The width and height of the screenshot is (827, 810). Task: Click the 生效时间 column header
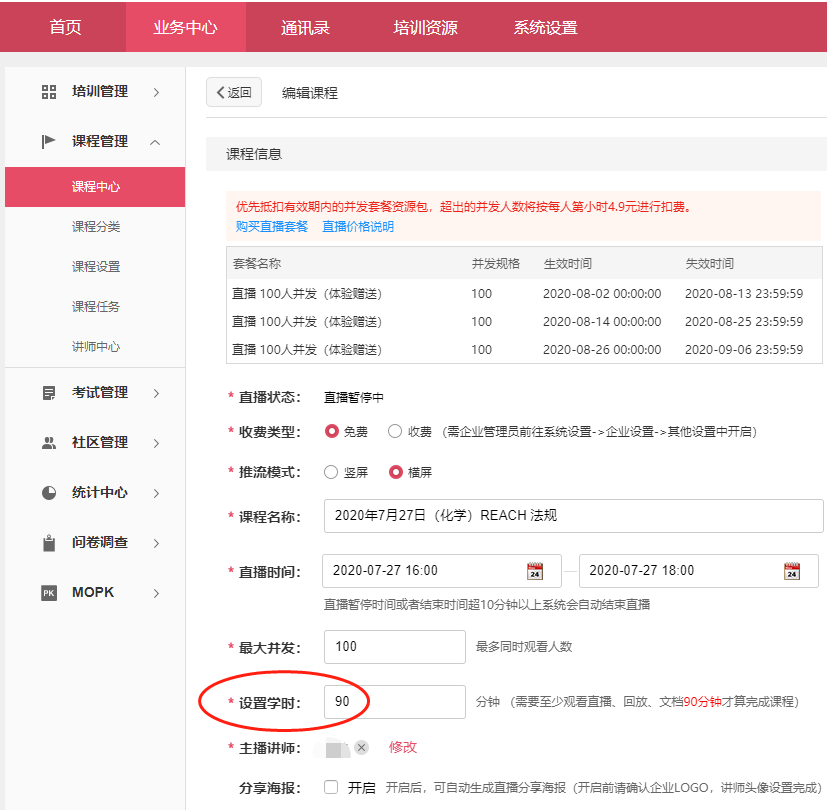pyautogui.click(x=568, y=264)
